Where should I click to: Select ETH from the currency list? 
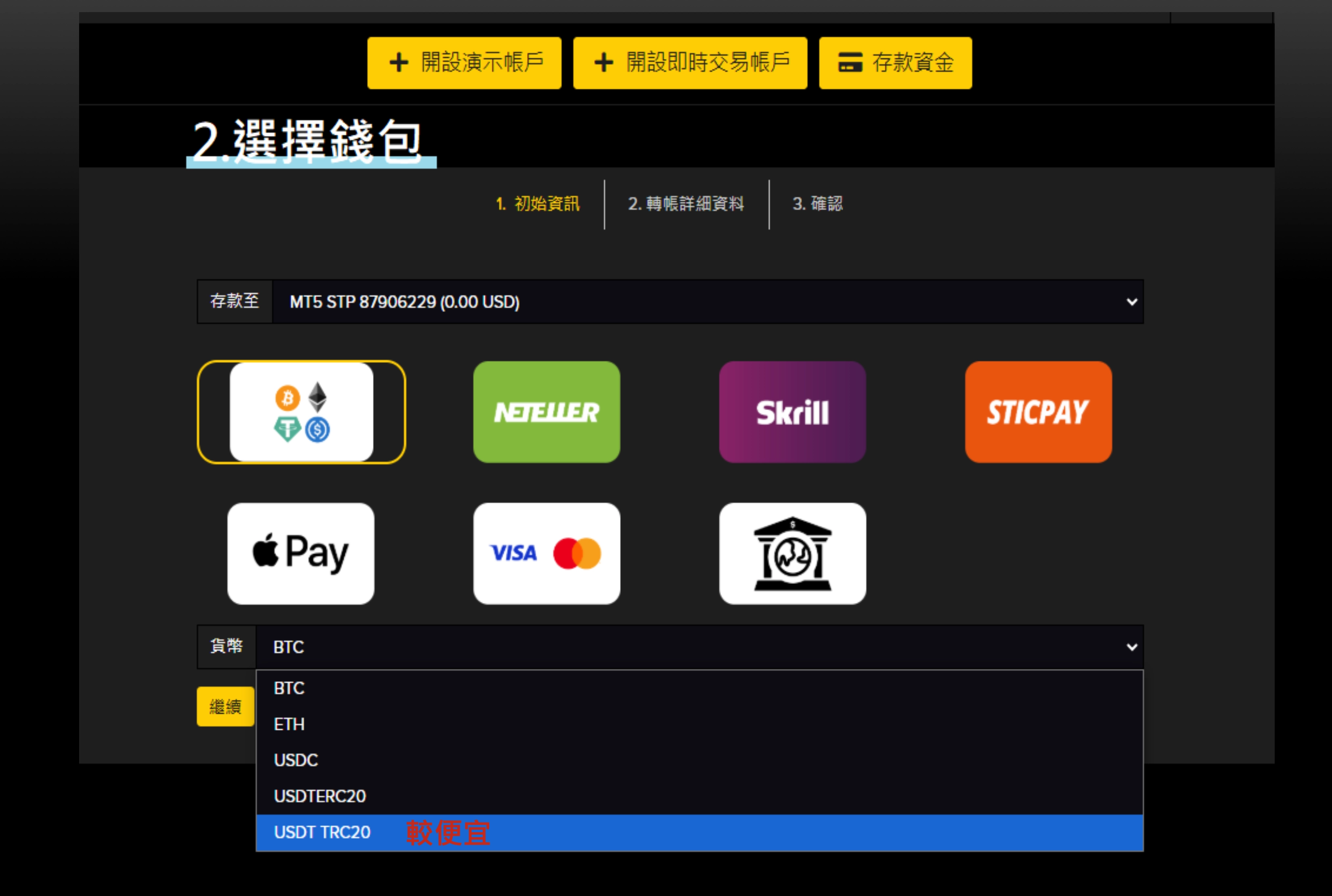(700, 724)
